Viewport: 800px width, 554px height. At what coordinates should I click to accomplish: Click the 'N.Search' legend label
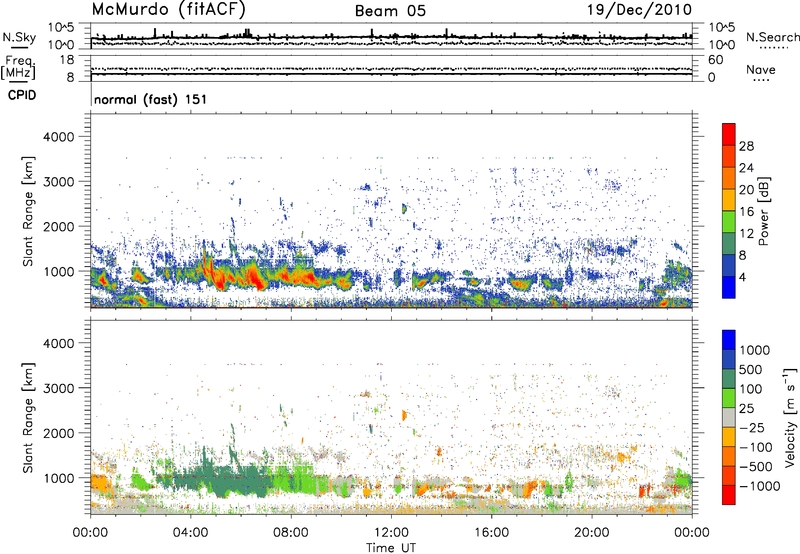pos(772,37)
